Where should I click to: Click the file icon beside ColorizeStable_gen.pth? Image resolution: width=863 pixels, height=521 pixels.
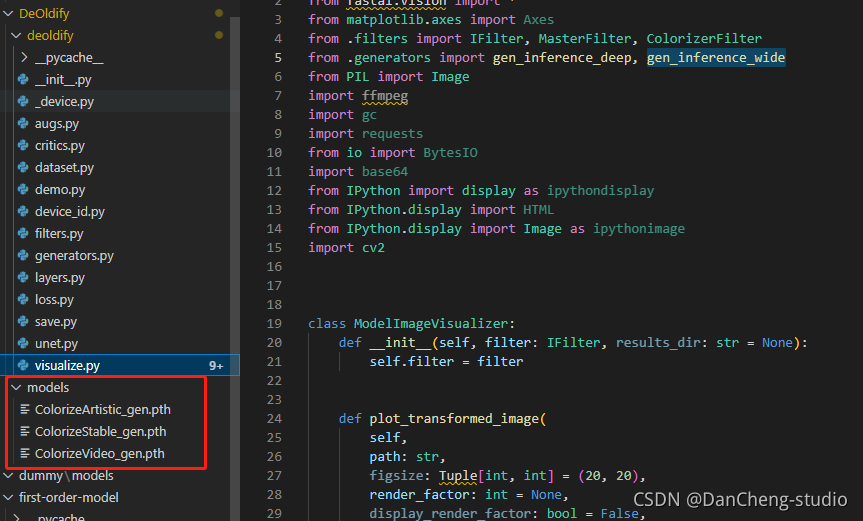(25, 431)
